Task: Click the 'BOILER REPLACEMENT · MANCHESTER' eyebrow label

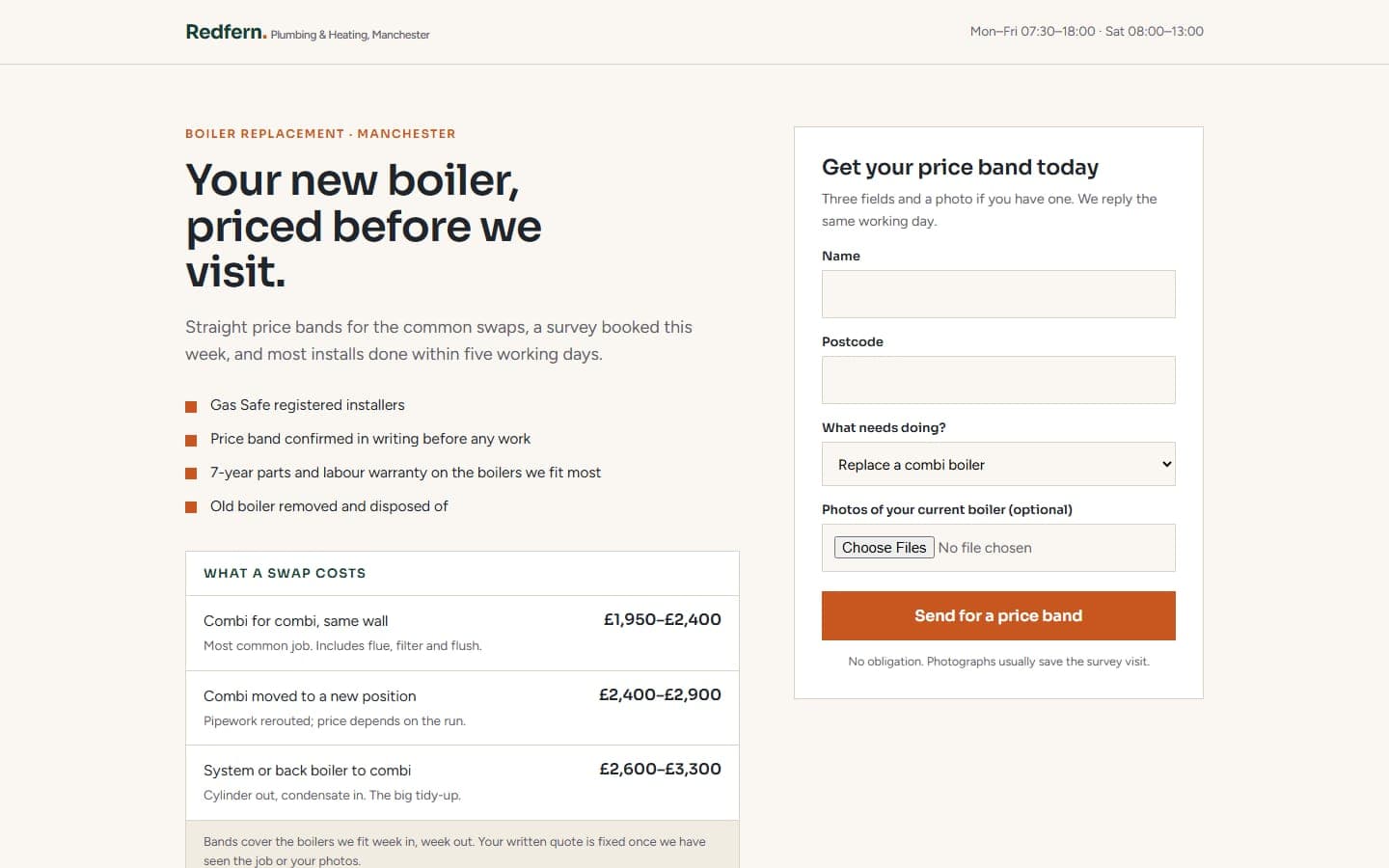Action: pyautogui.click(x=320, y=133)
